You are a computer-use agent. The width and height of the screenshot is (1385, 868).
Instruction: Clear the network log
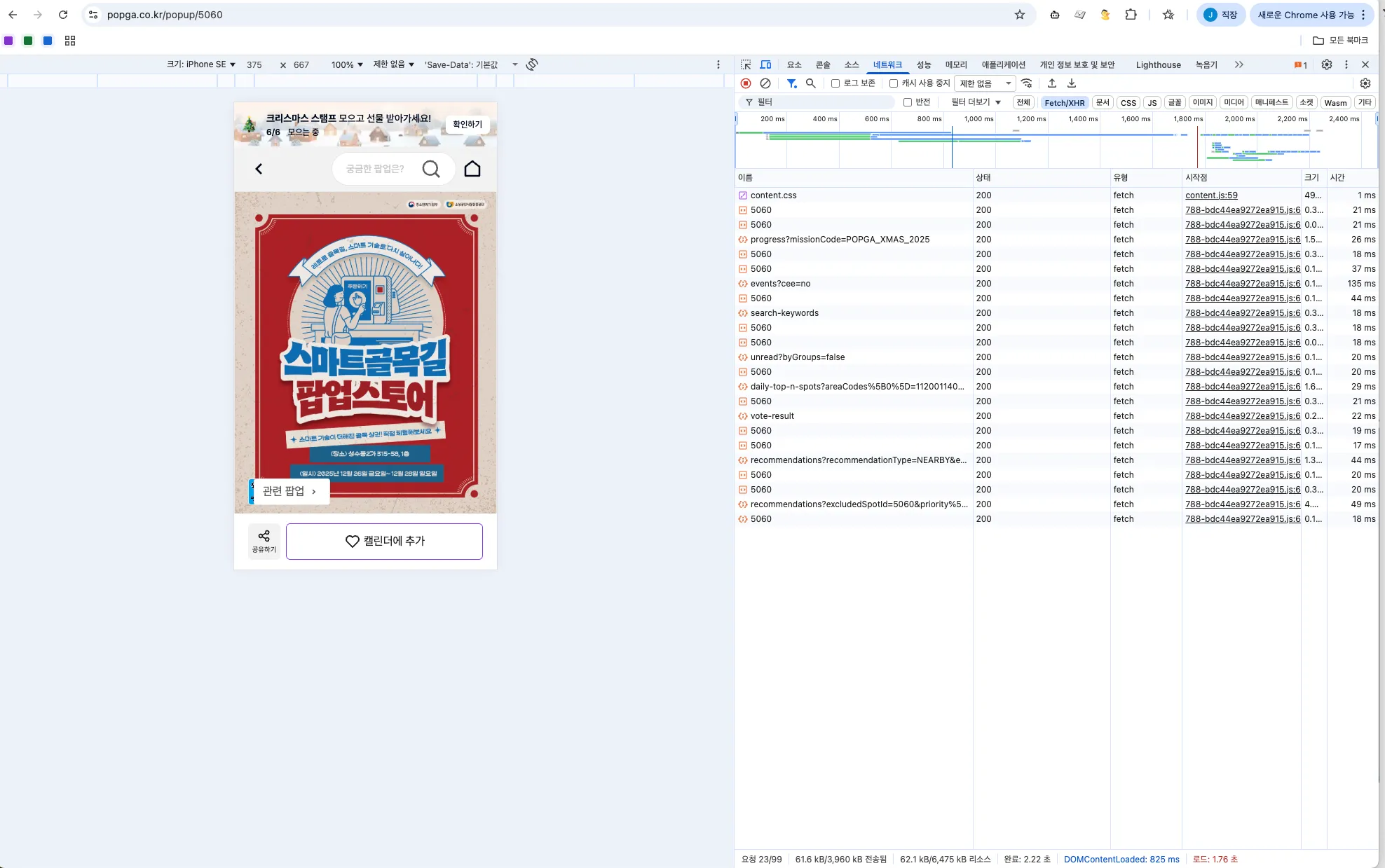coord(765,83)
